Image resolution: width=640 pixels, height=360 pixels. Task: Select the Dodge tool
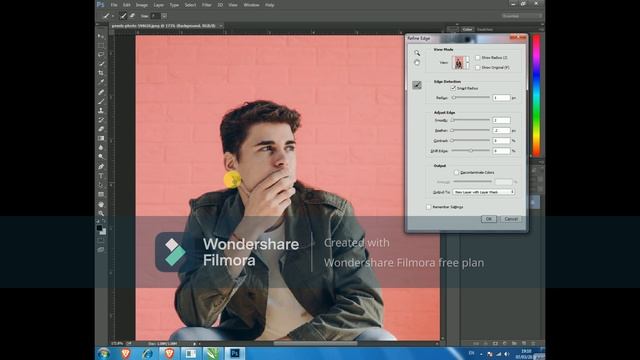point(101,157)
